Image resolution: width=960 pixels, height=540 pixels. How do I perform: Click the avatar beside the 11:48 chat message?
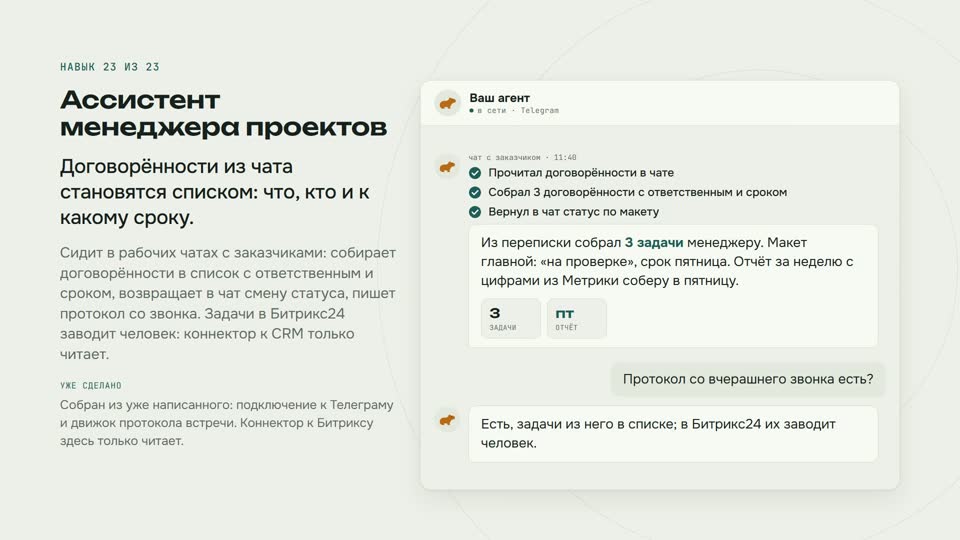[448, 167]
